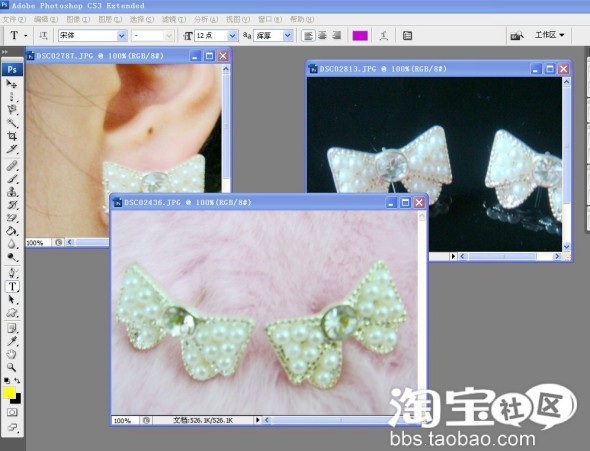The image size is (590, 451).
Task: Click the Ps logo atop the toolbox
Action: coord(12,69)
